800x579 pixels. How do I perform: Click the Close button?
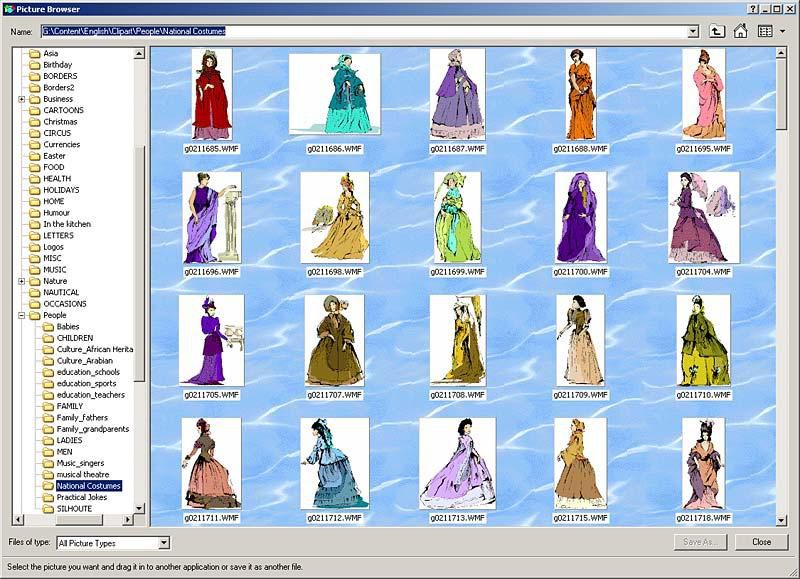point(761,542)
